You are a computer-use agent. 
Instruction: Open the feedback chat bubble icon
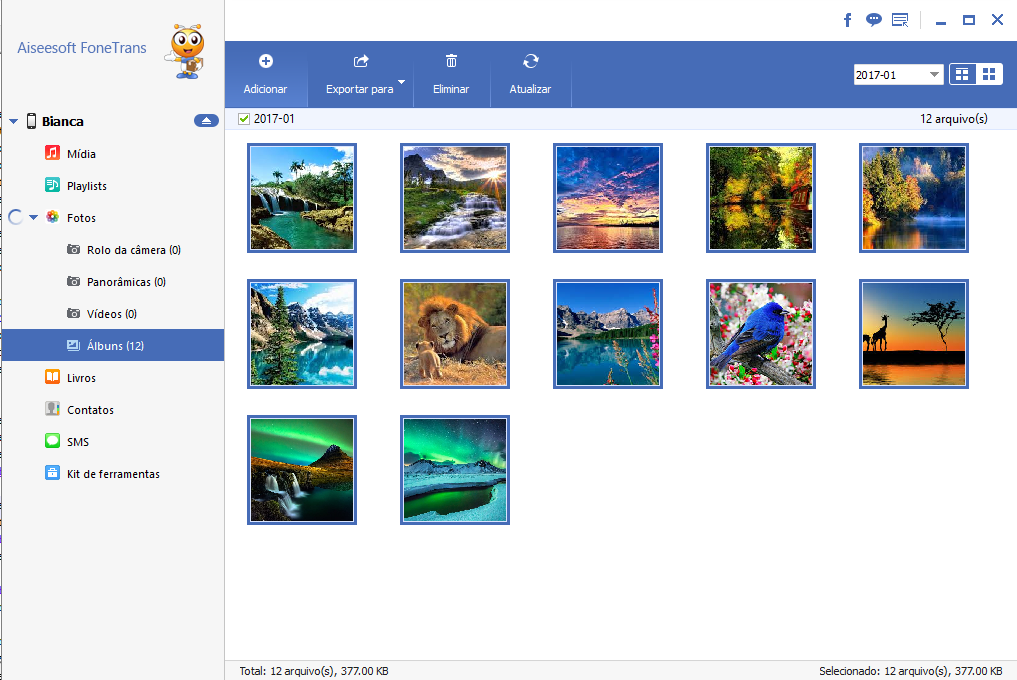(873, 20)
